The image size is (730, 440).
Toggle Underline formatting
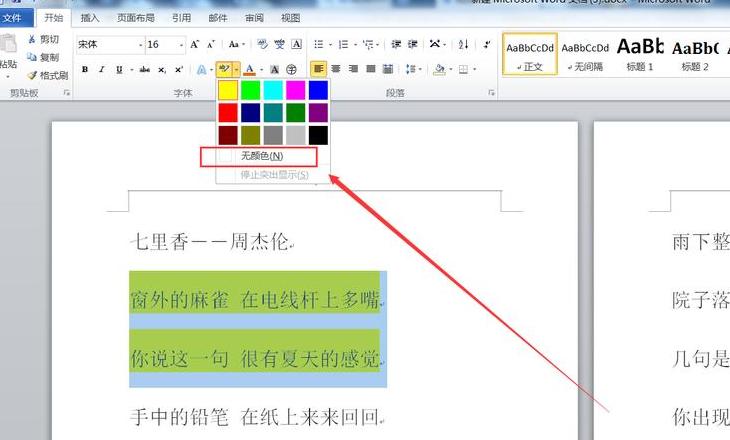(x=119, y=69)
